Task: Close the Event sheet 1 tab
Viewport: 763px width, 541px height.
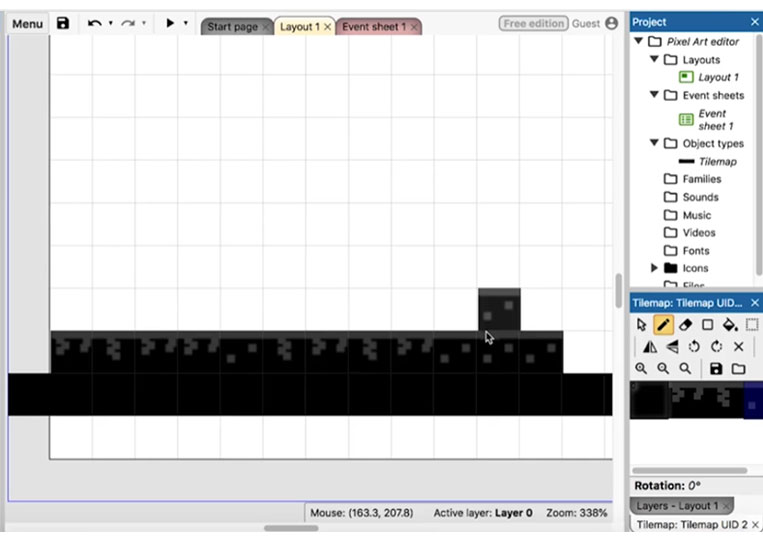Action: pos(414,27)
